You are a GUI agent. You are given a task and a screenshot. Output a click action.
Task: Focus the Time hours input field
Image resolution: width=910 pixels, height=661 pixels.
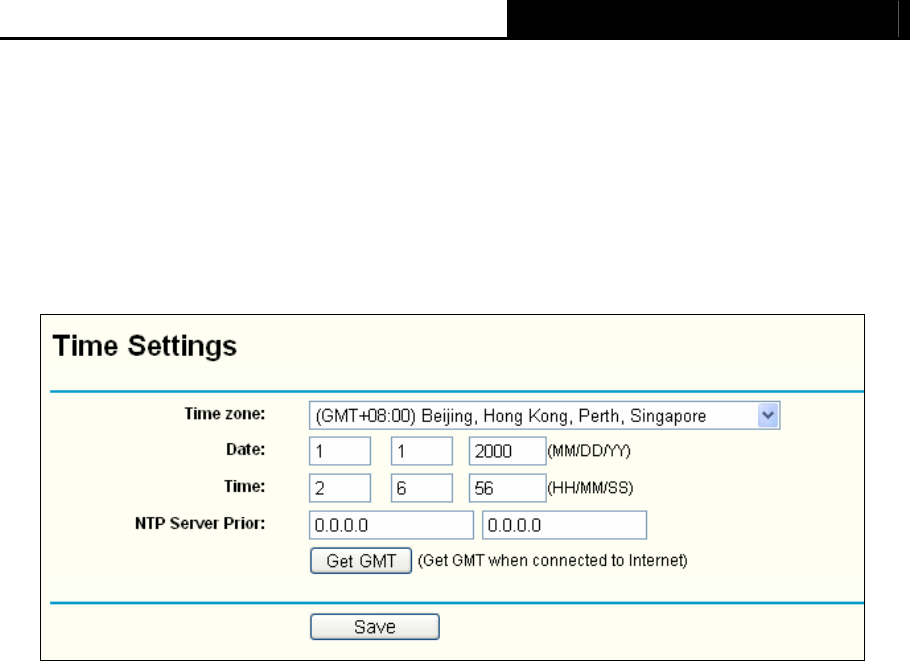coord(340,488)
